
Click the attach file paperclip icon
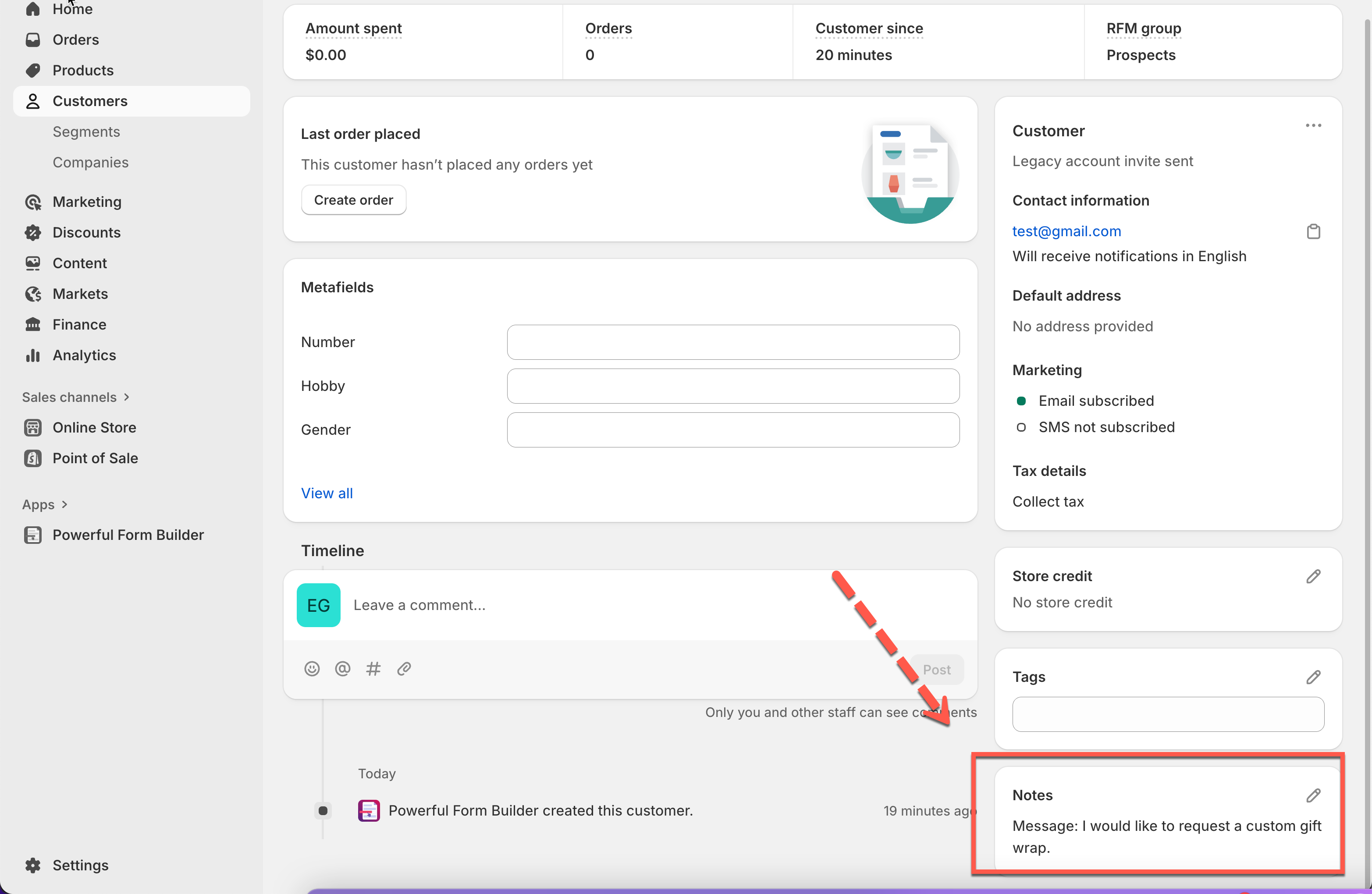click(404, 669)
